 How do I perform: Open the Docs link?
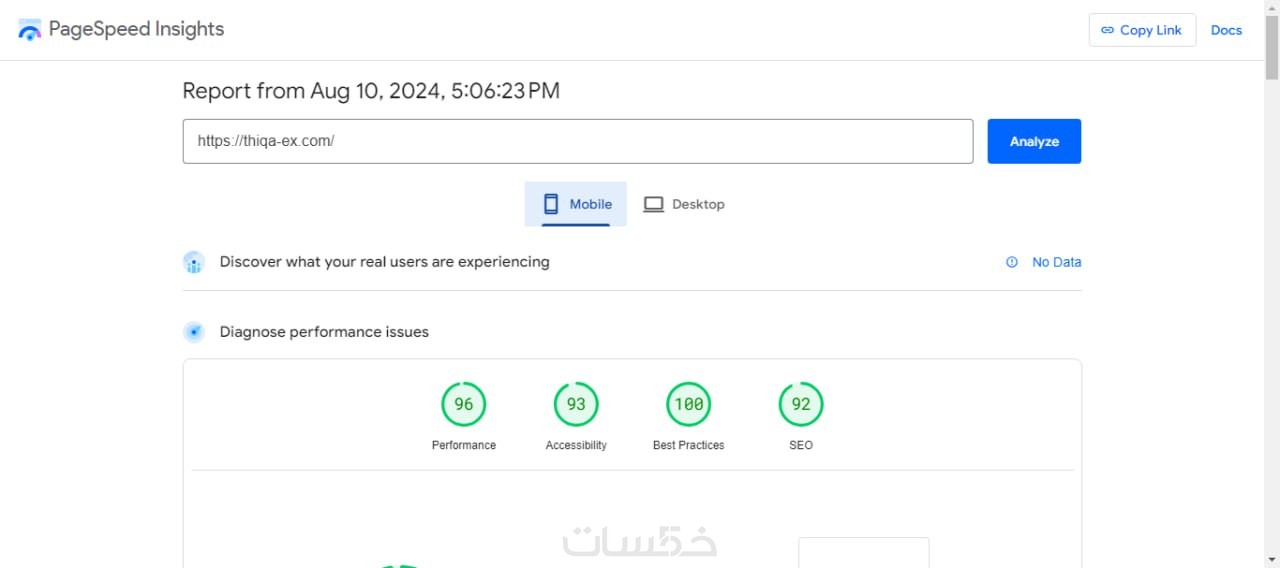1226,30
